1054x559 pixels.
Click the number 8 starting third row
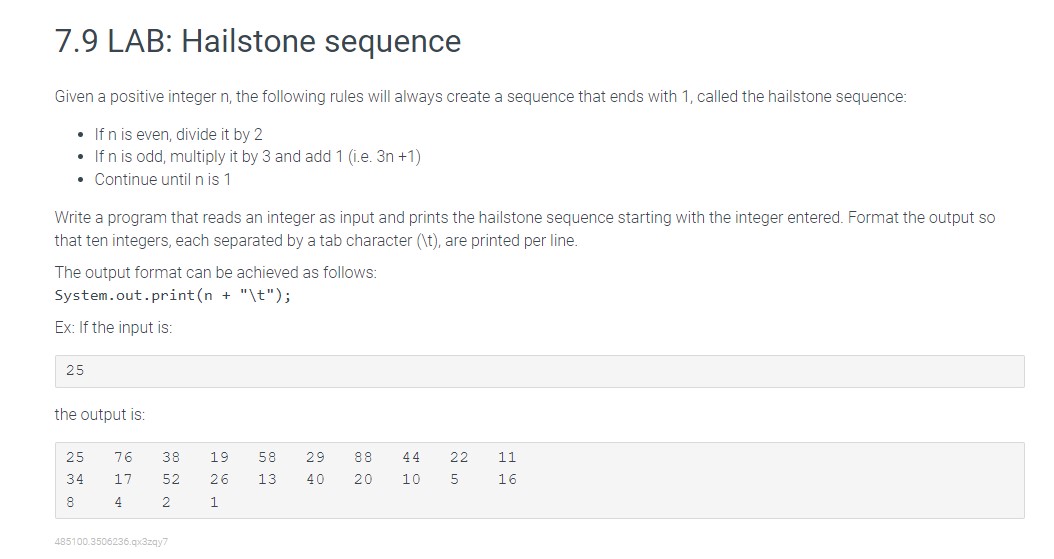click(x=71, y=502)
